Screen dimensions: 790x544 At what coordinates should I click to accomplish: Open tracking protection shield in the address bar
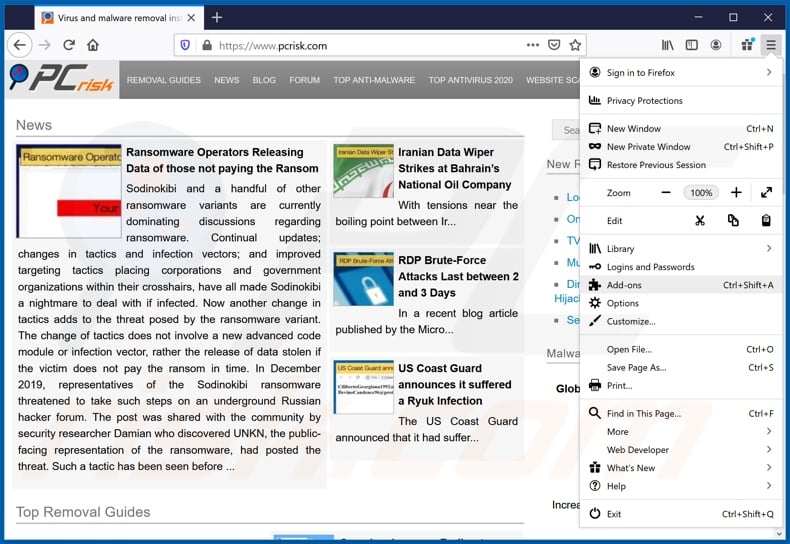pos(185,45)
